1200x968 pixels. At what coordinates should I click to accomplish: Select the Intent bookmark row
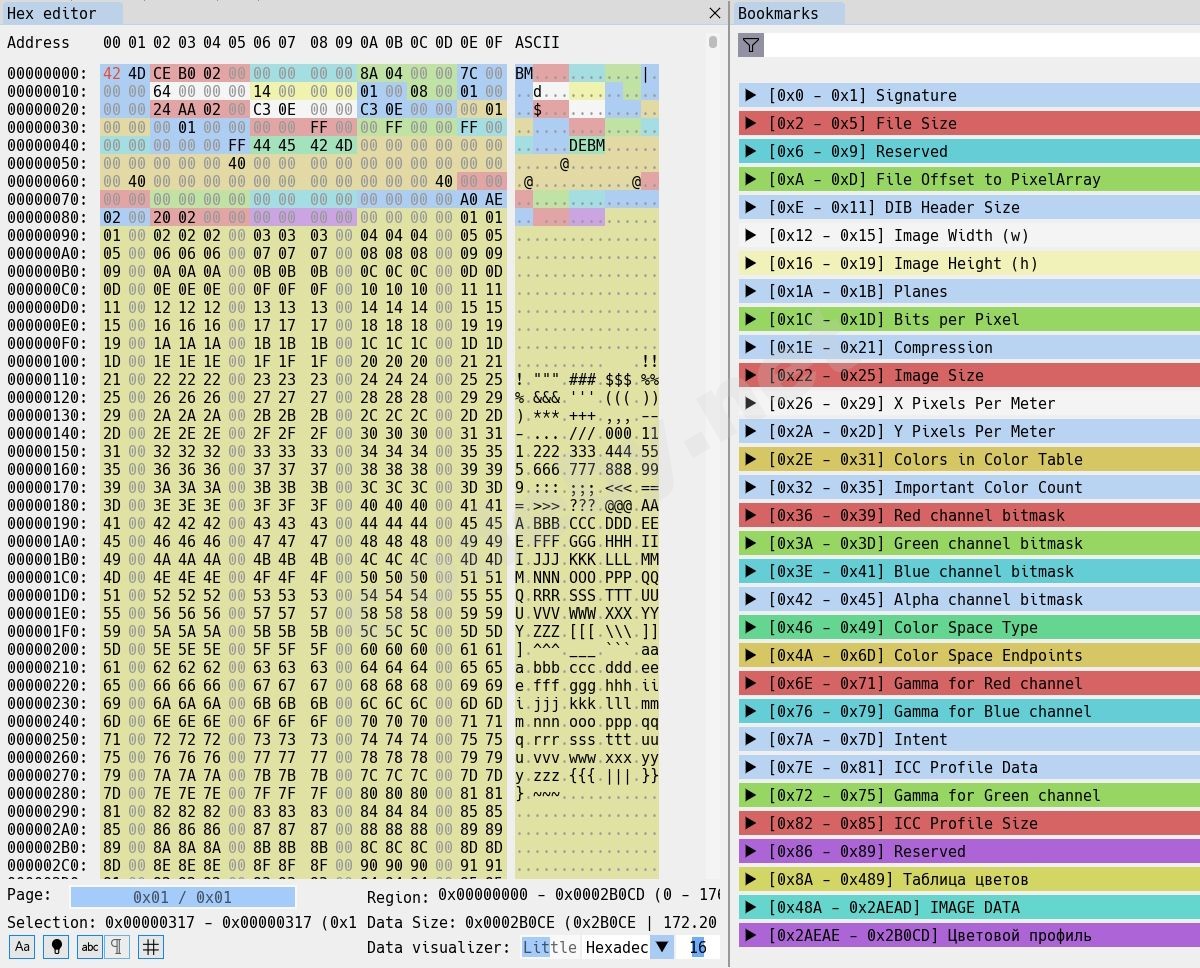coord(969,739)
